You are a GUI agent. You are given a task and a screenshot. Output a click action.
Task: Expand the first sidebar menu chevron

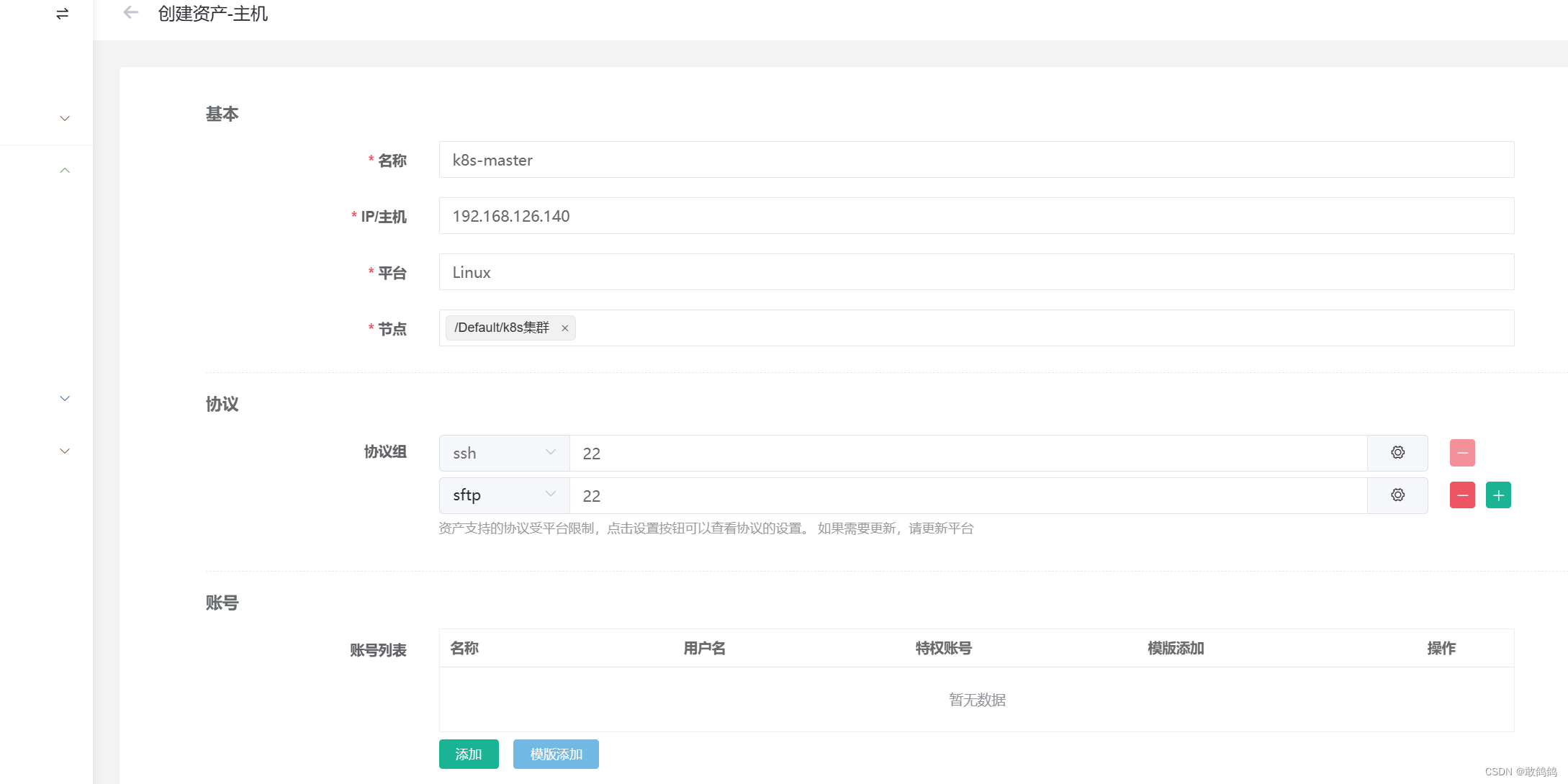(65, 118)
